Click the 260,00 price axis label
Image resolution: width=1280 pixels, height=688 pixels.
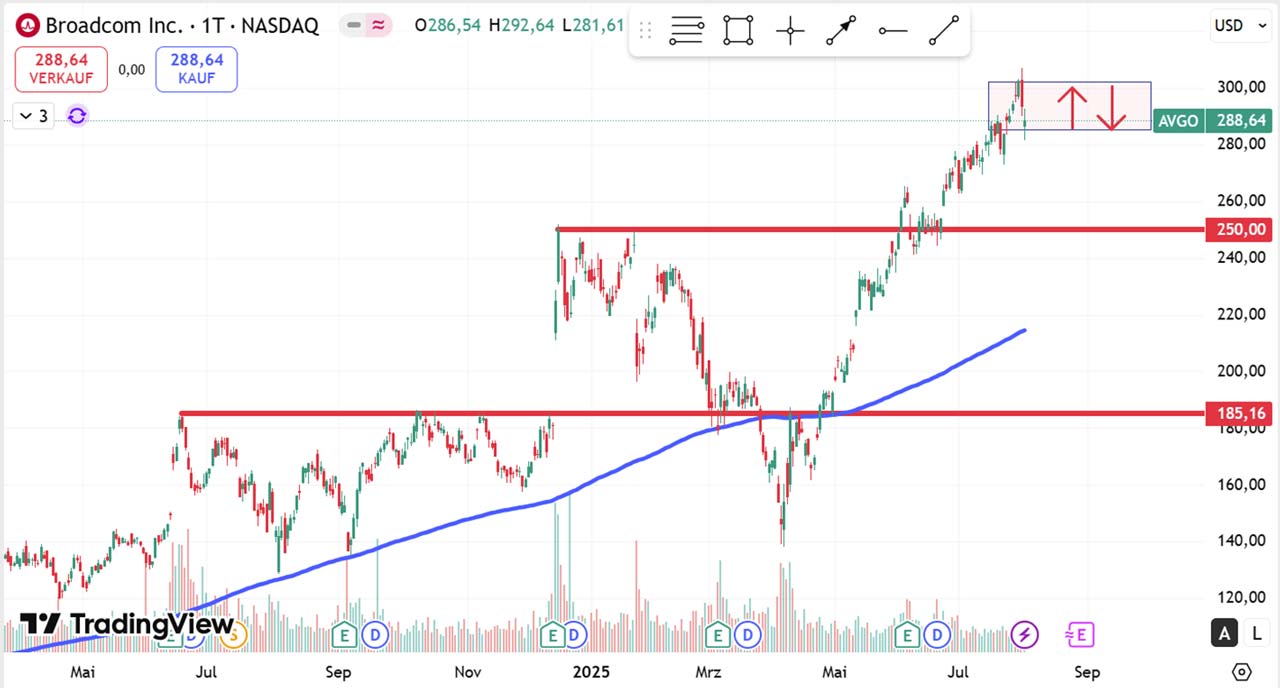[1241, 201]
